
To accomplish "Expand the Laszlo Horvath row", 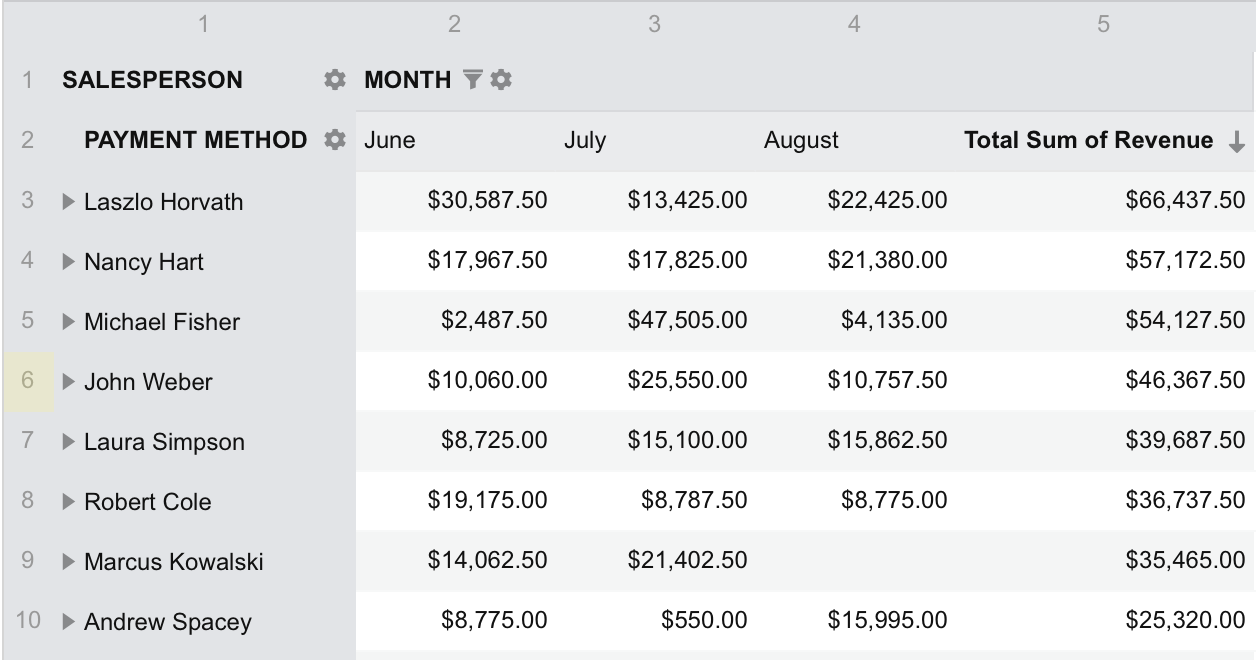I will (68, 202).
